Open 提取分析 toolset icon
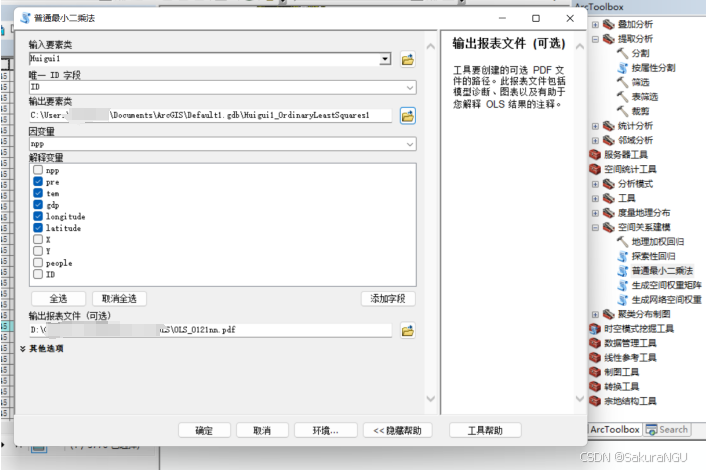The height and width of the screenshot is (470, 706). click(x=609, y=39)
